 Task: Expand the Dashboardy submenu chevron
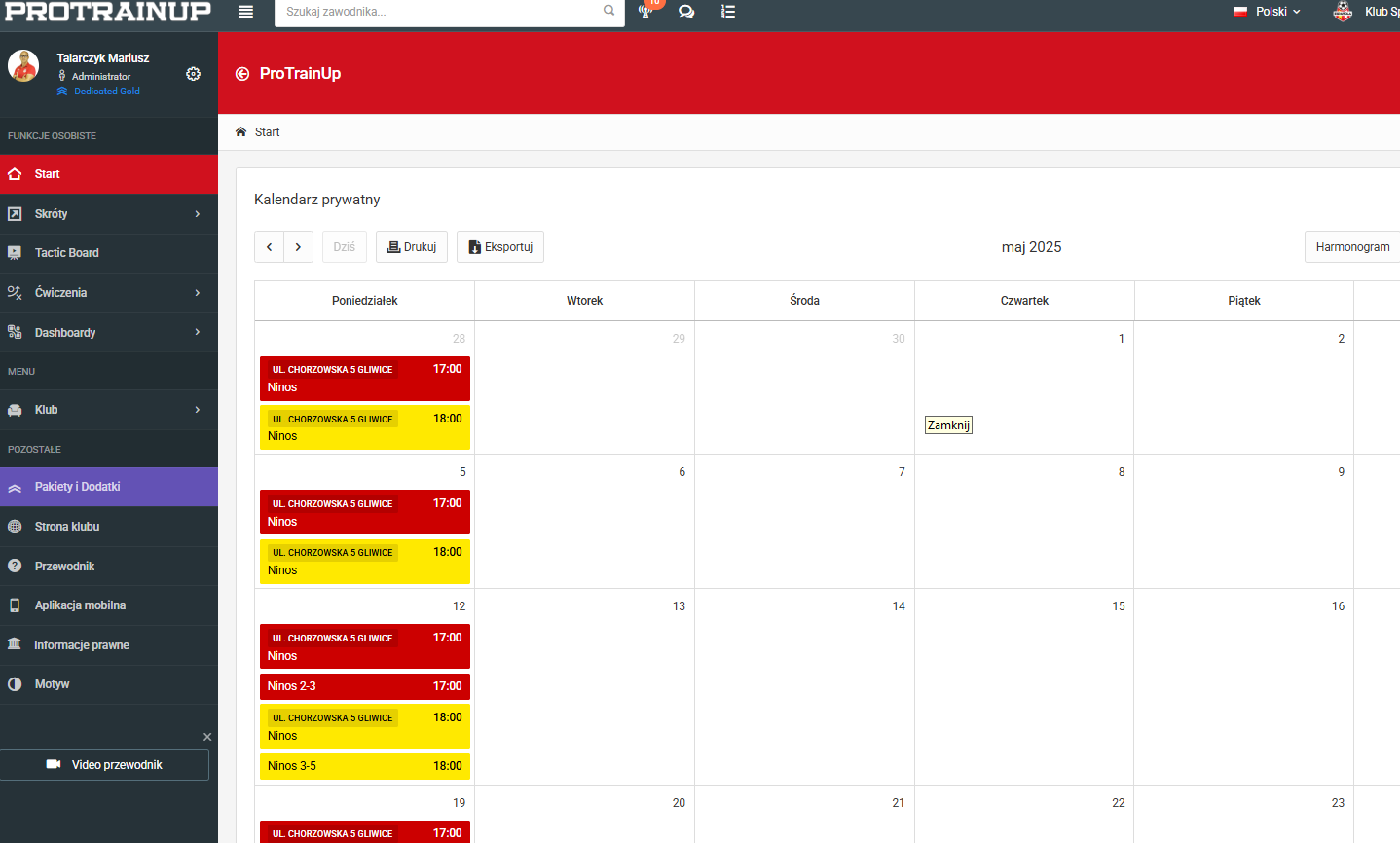click(198, 332)
